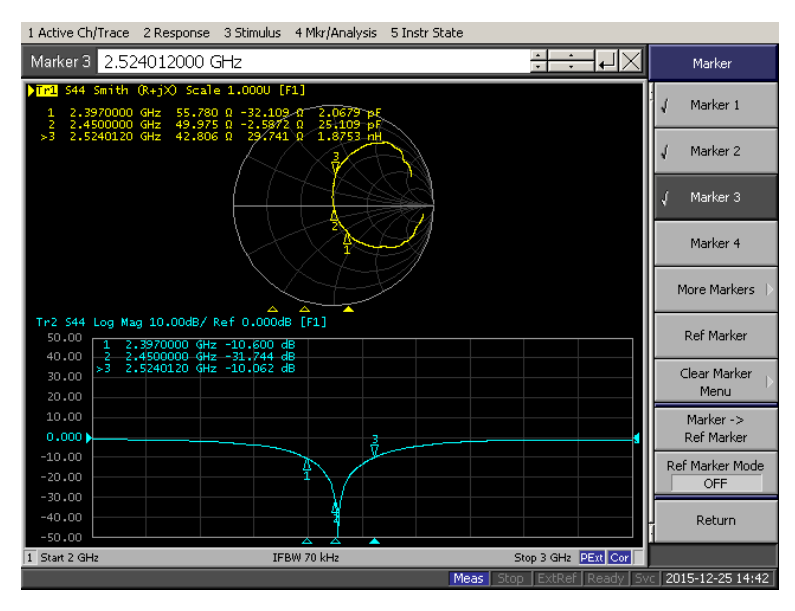Close the Marker 3 entry bar with X
Screen dimensions: 795x611
point(631,61)
